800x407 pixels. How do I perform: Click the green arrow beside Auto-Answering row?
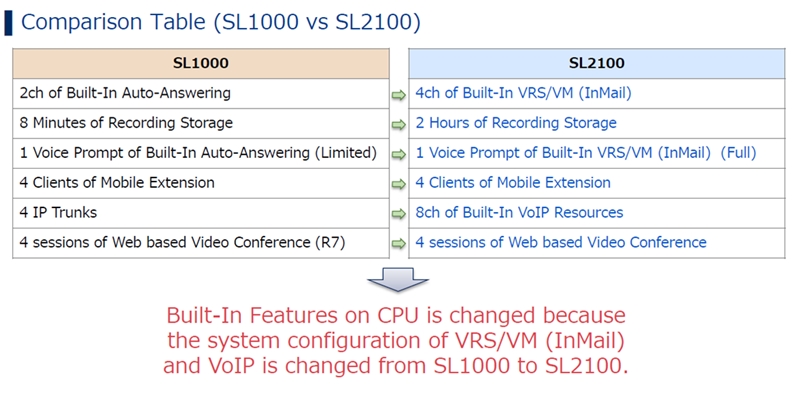click(x=398, y=95)
